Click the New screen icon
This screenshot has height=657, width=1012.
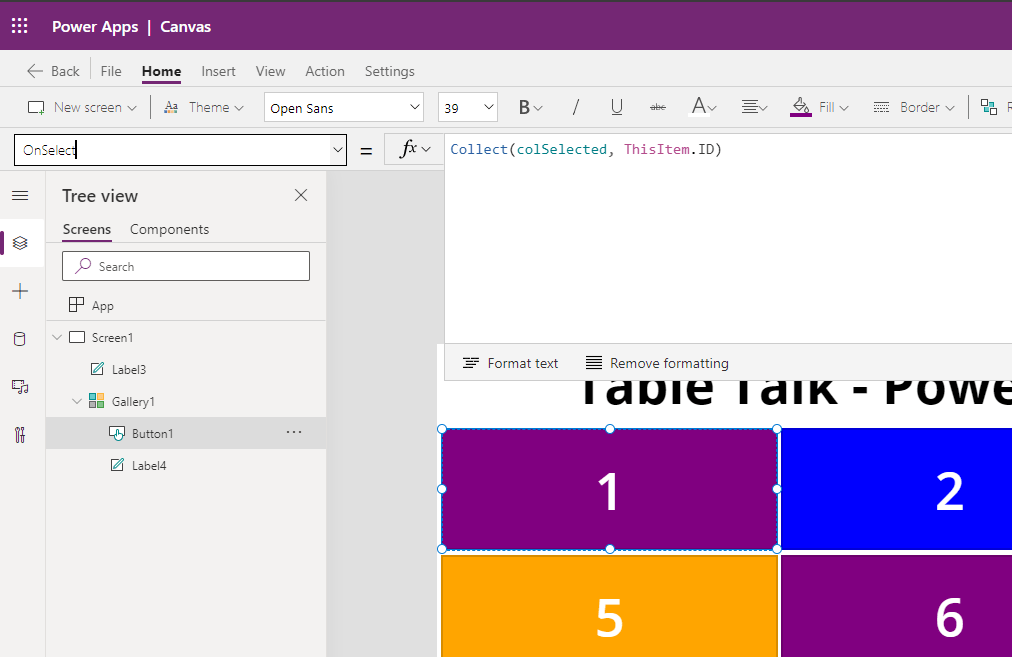[x=36, y=108]
